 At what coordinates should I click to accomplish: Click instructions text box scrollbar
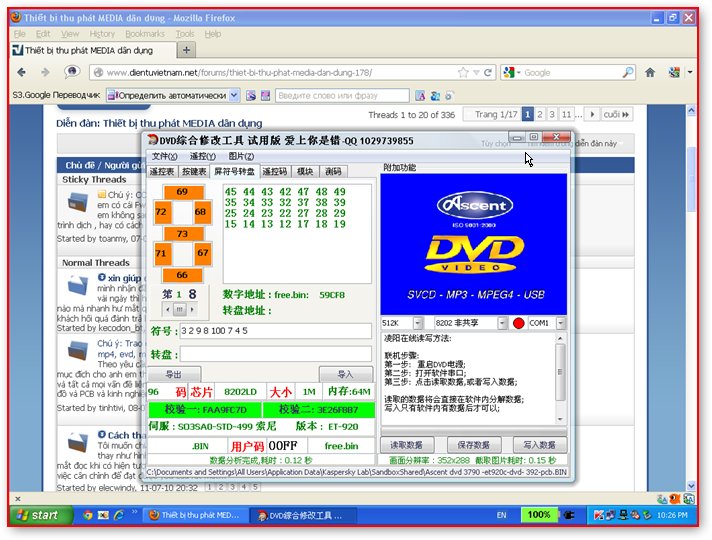tap(560, 377)
